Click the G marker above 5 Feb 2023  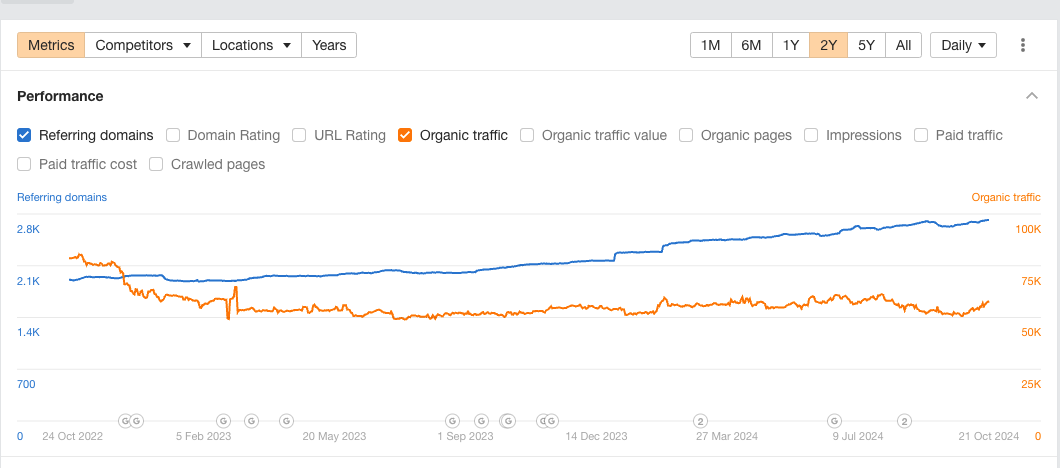(224, 421)
